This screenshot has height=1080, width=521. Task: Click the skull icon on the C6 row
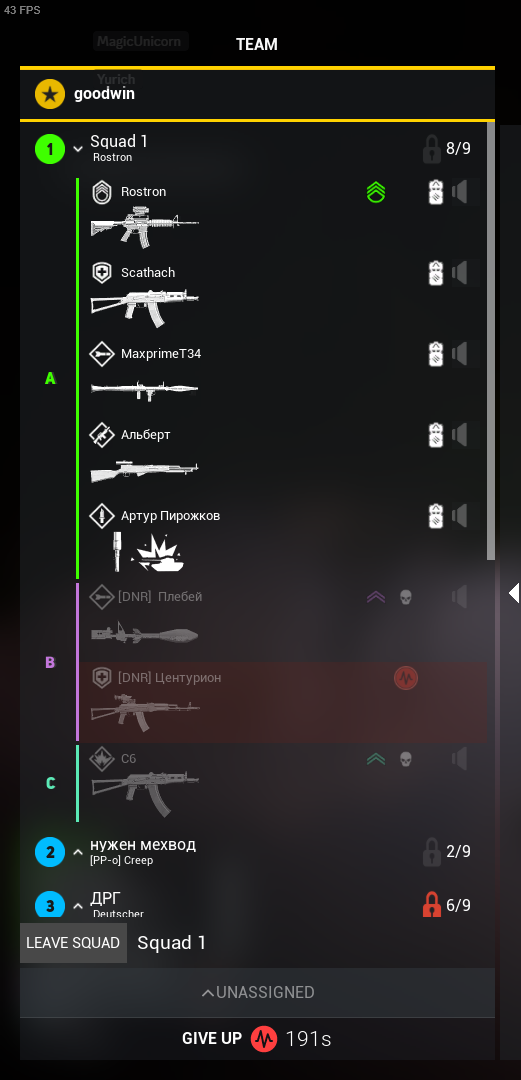pos(406,759)
